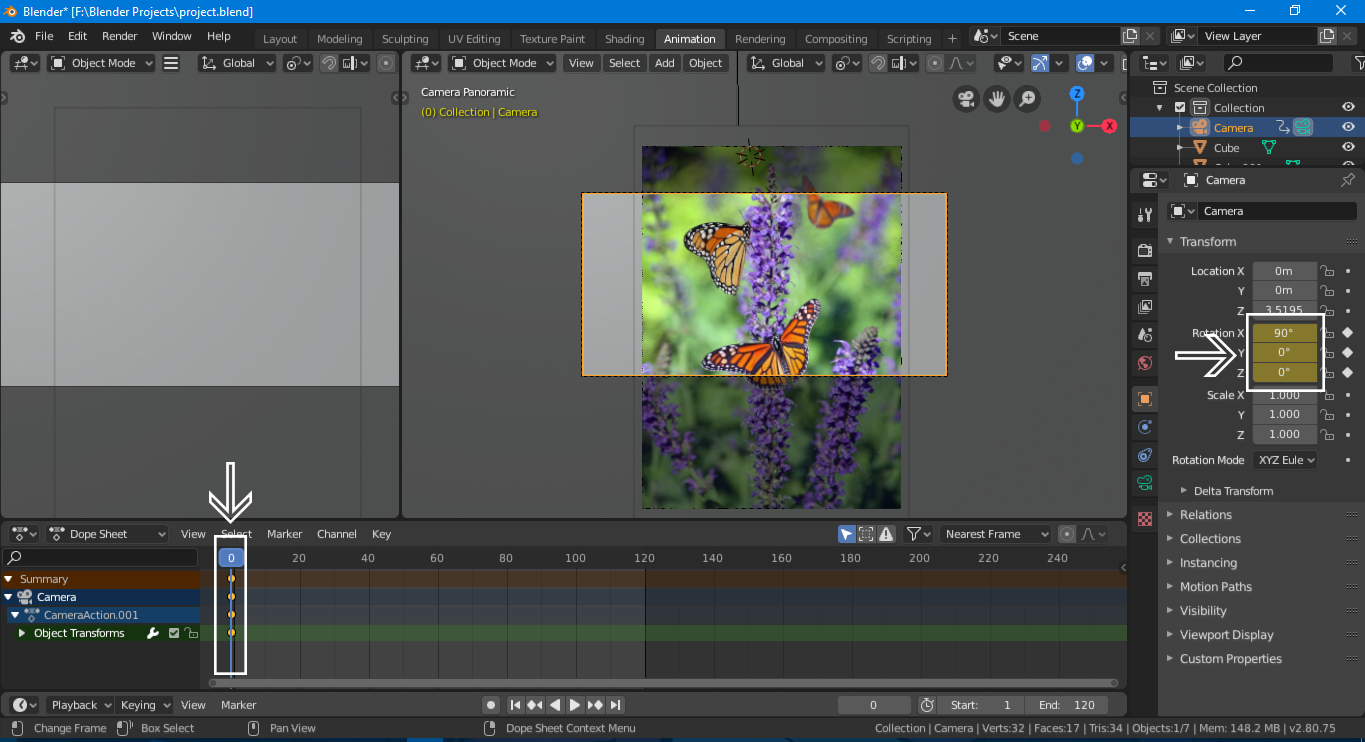
Task: Click the Rotation X keyframe diamond icon
Action: (x=1347, y=333)
